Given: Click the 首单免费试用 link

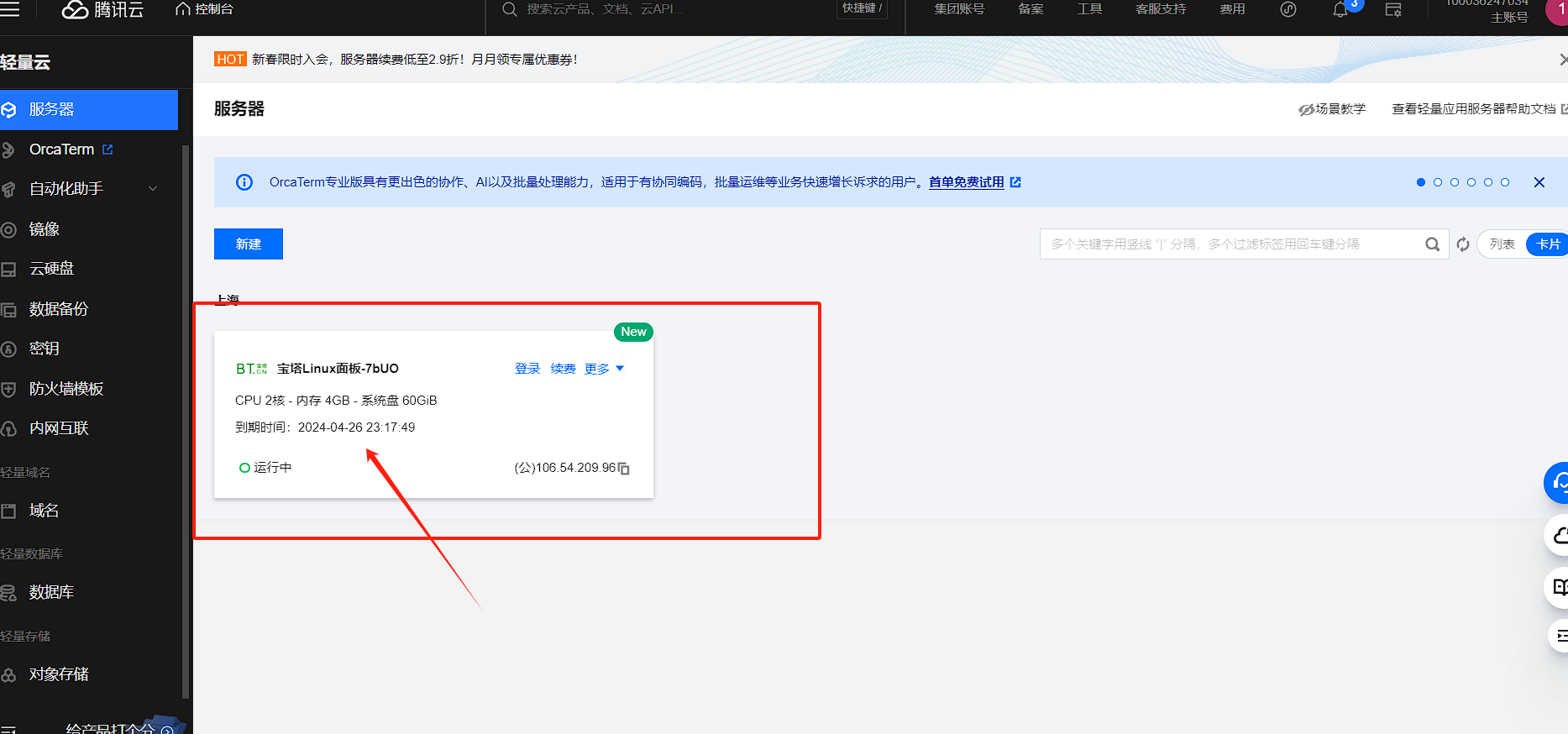Looking at the screenshot, I should pos(967,182).
